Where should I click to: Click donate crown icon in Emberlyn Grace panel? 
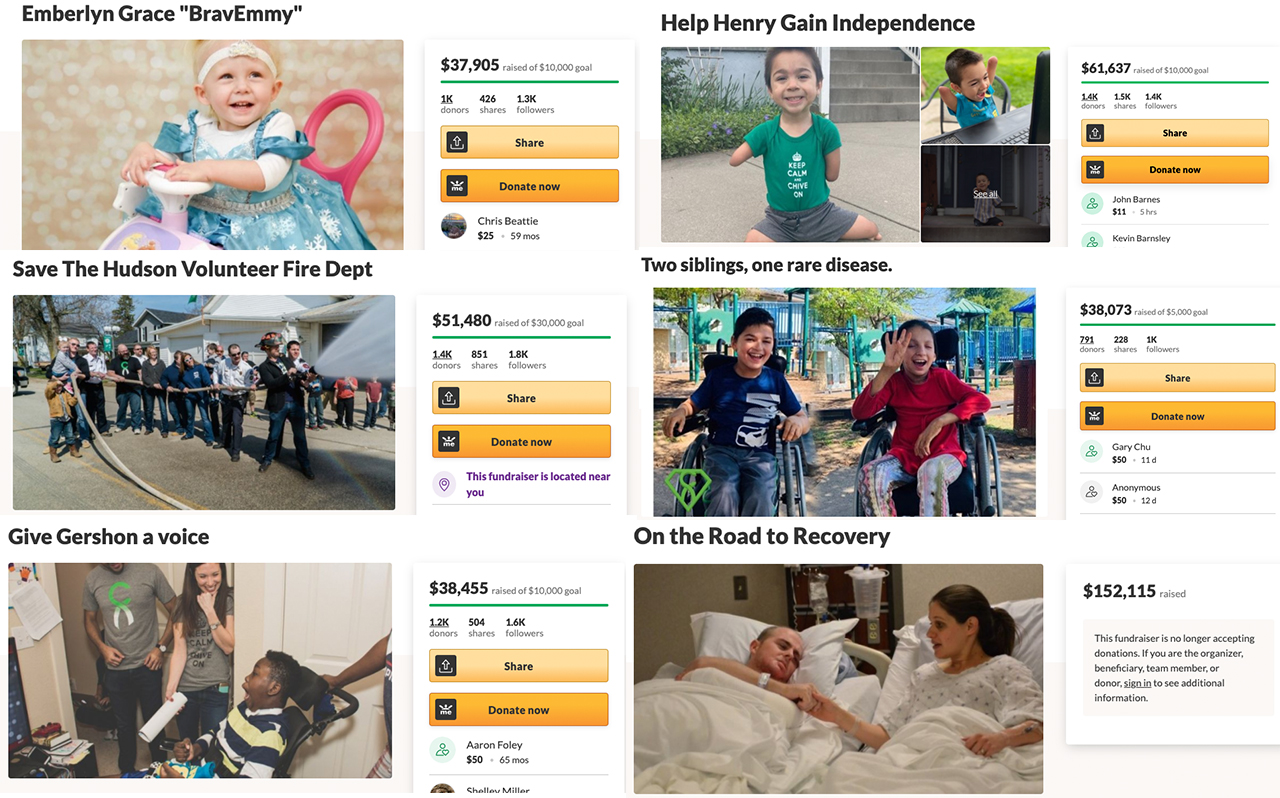point(457,186)
